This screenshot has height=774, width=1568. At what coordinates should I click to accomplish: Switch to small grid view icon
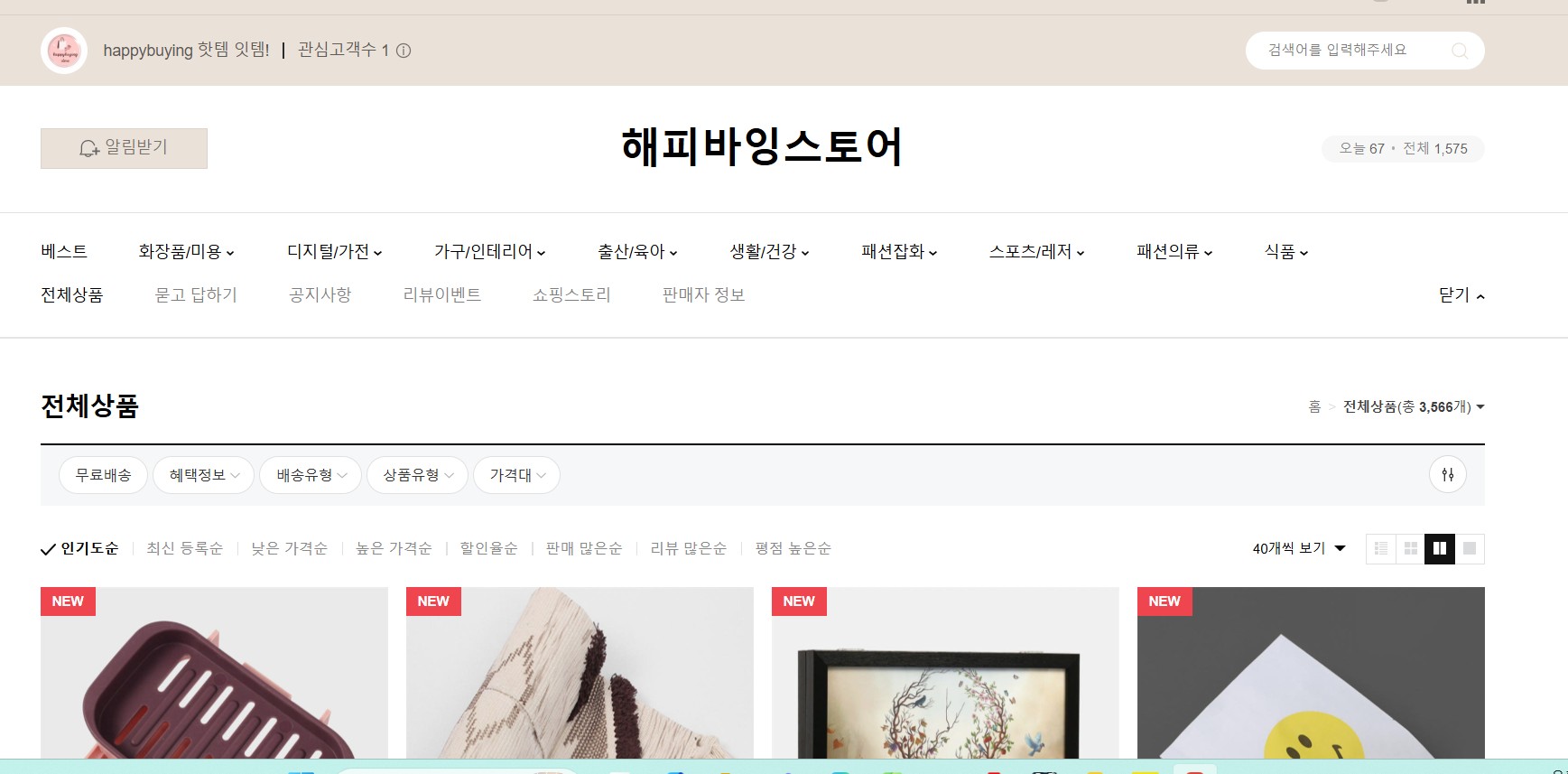(1410, 548)
